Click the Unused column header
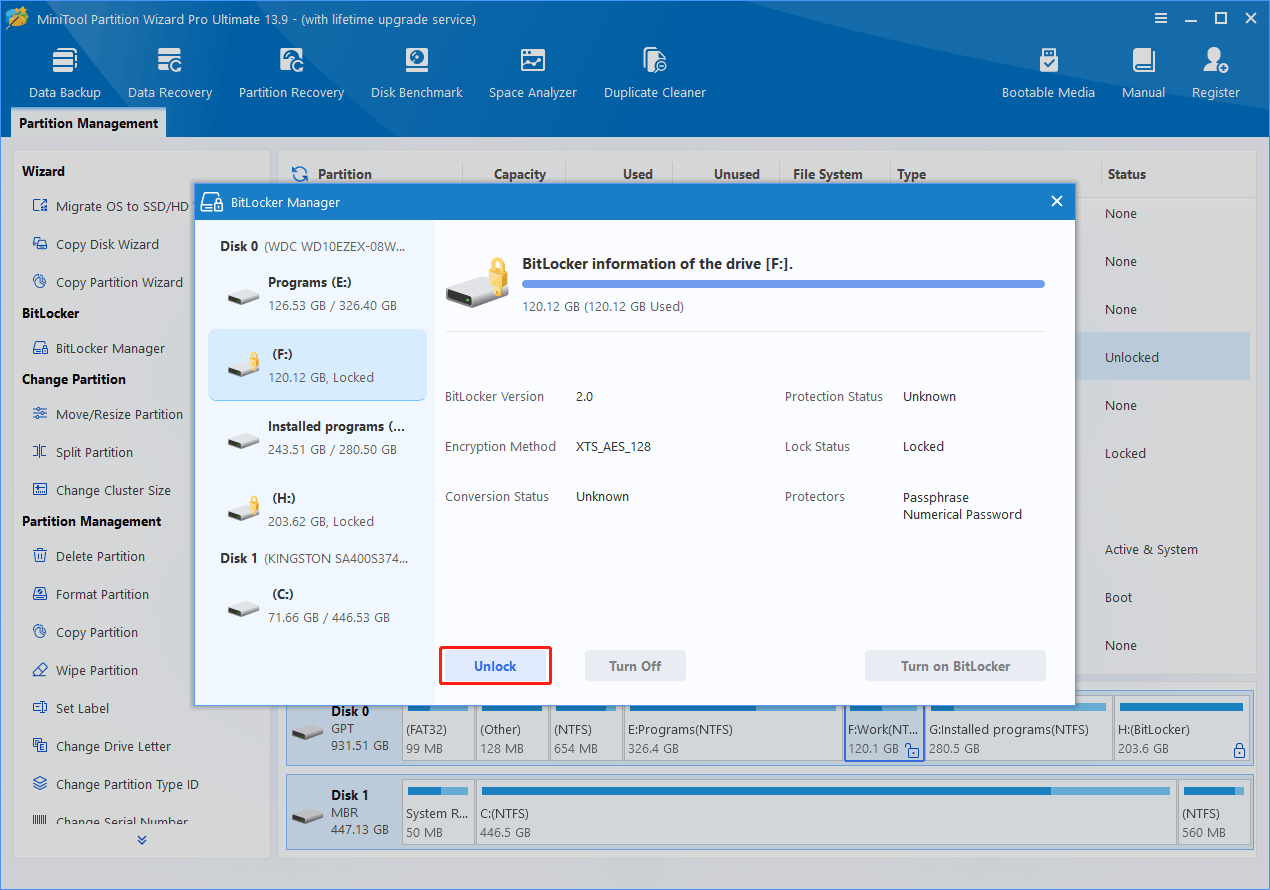This screenshot has height=890, width=1270. coord(736,174)
